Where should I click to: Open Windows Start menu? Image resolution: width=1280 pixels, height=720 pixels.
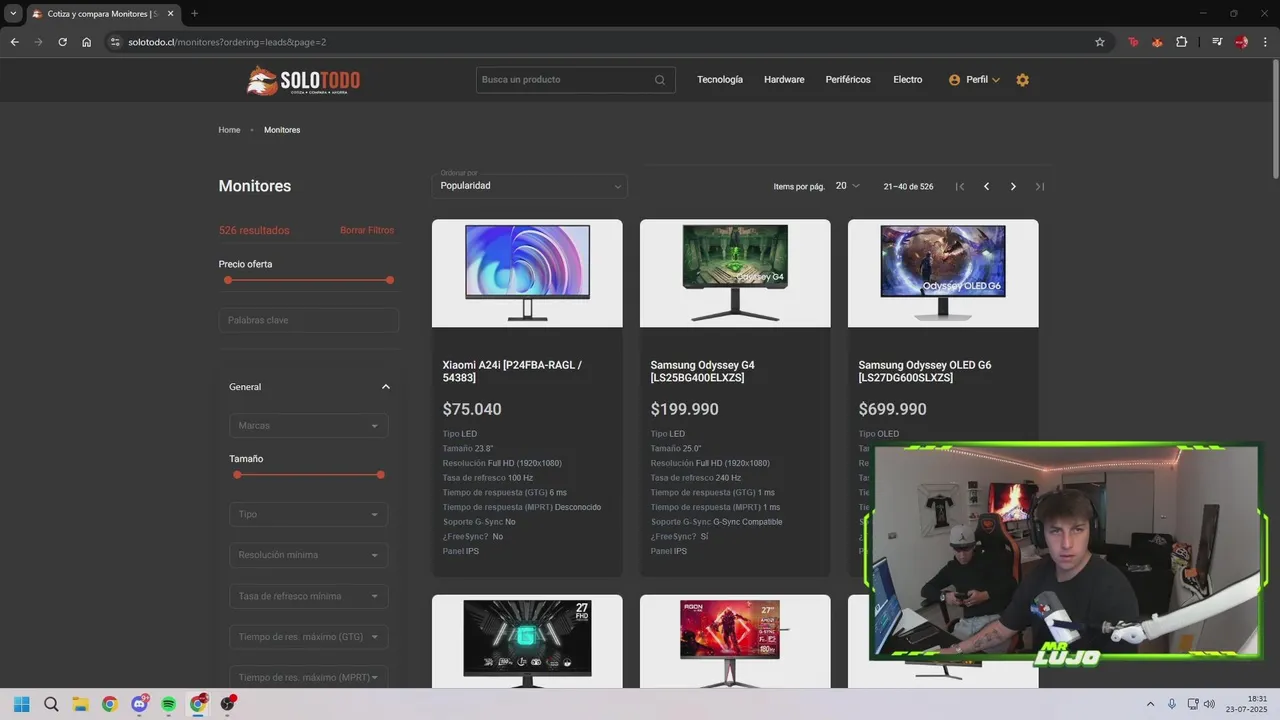tap(22, 704)
